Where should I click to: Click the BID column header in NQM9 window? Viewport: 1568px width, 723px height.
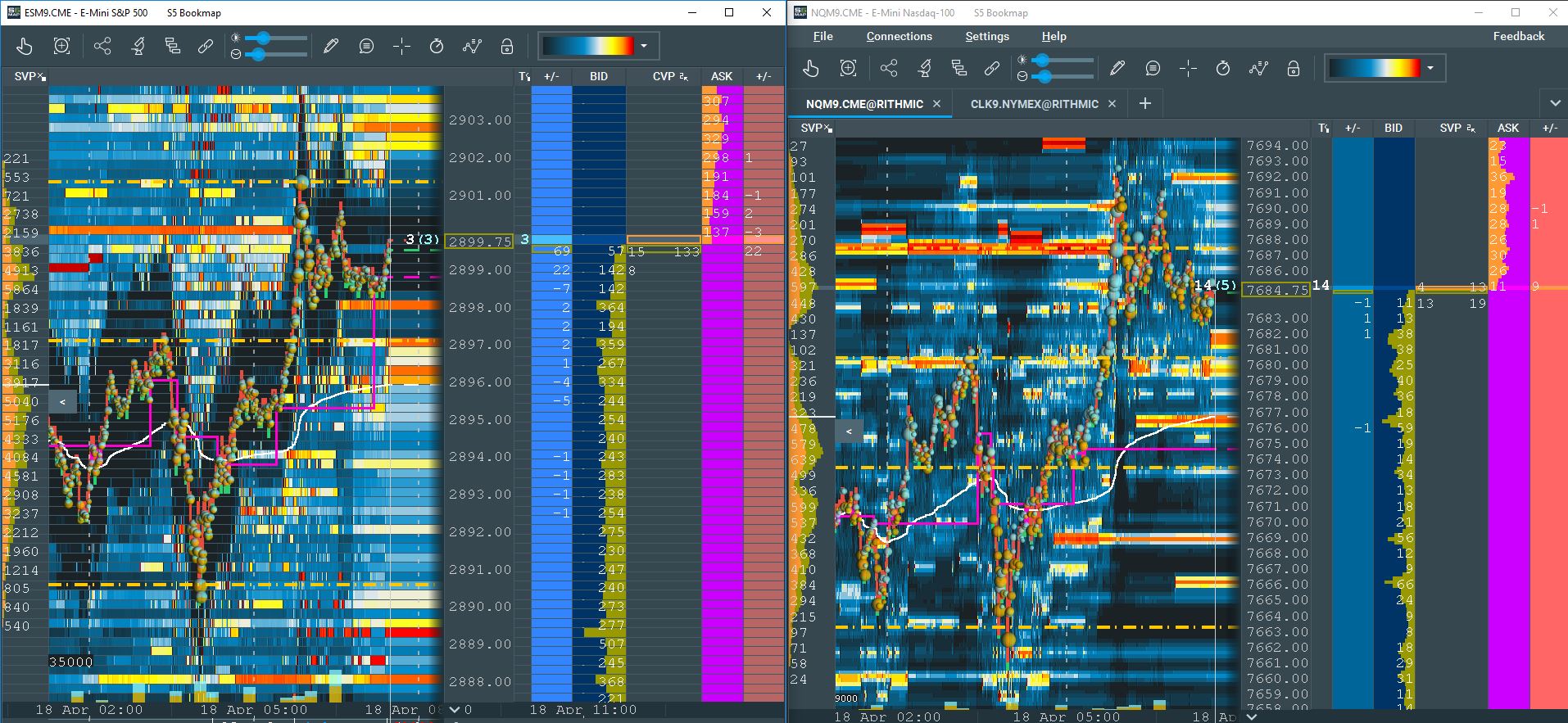pyautogui.click(x=1394, y=128)
